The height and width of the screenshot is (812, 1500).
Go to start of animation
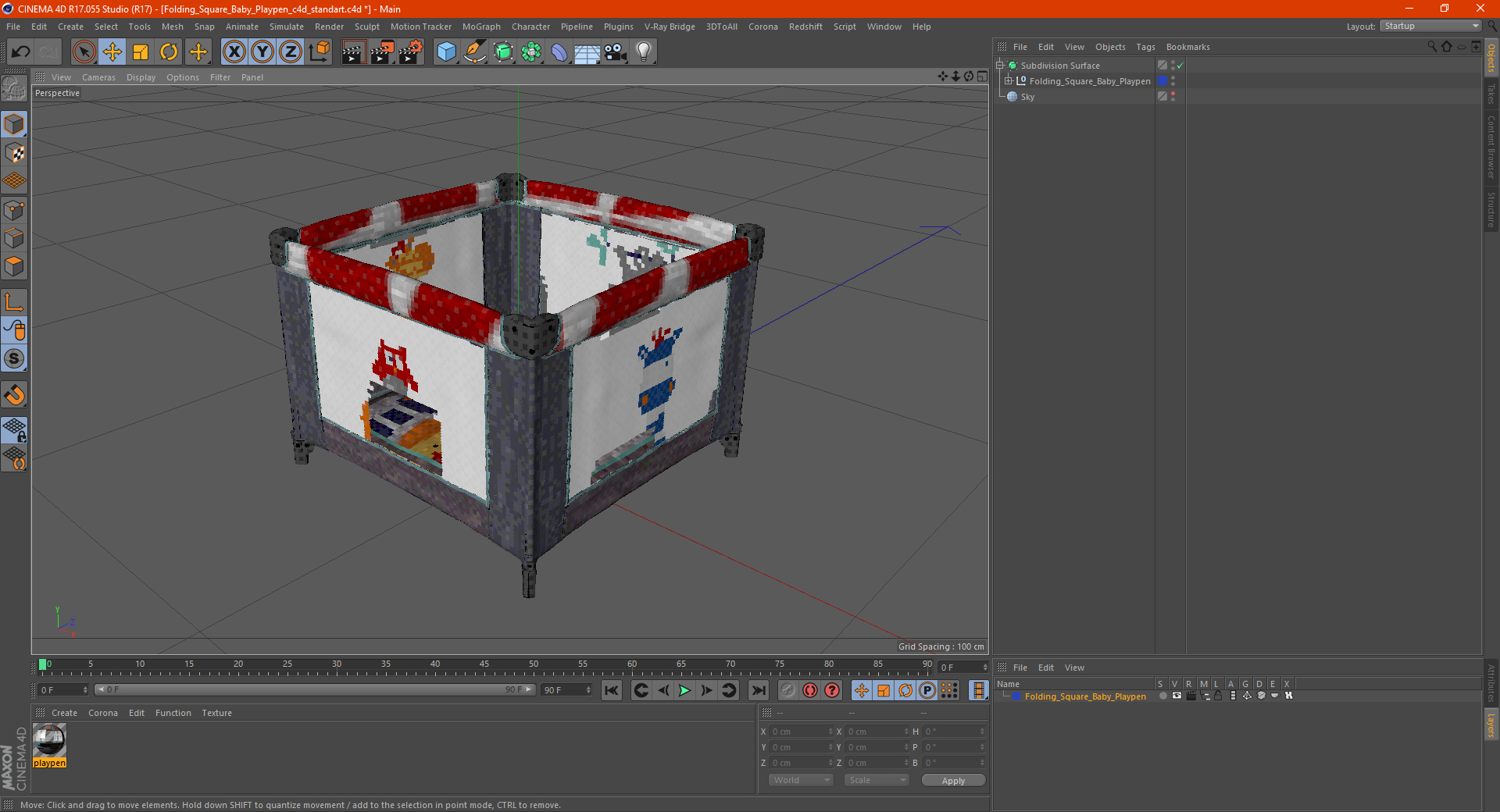612,690
